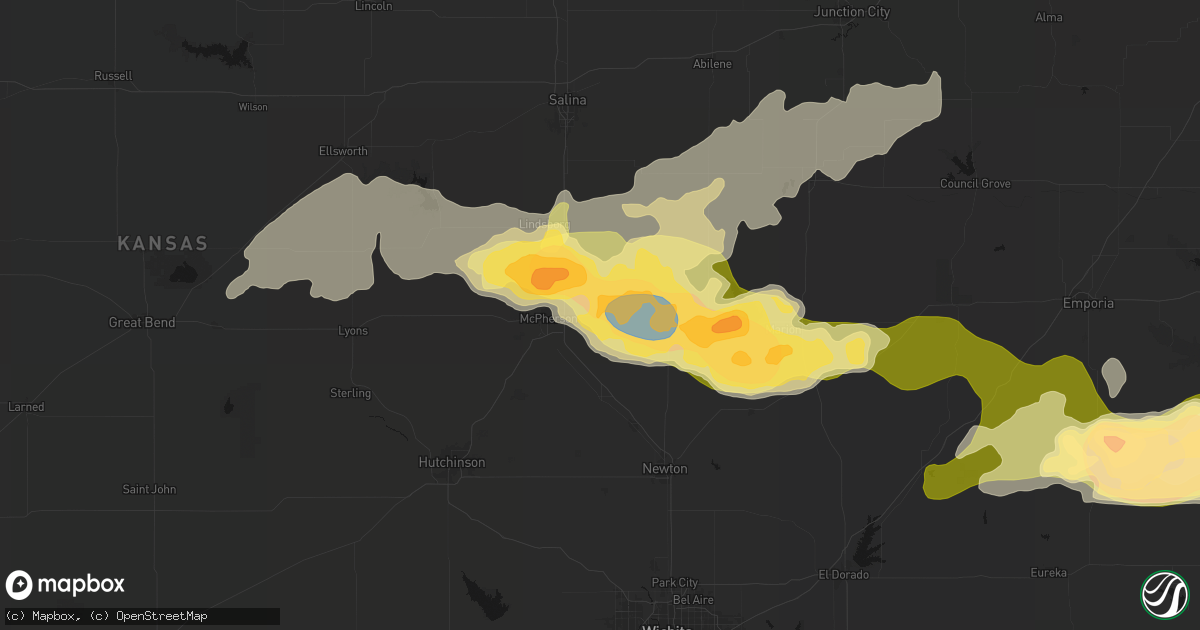This screenshot has width=1200, height=630.
Task: Click the orange hail spot east of blue core
Action: click(x=728, y=323)
